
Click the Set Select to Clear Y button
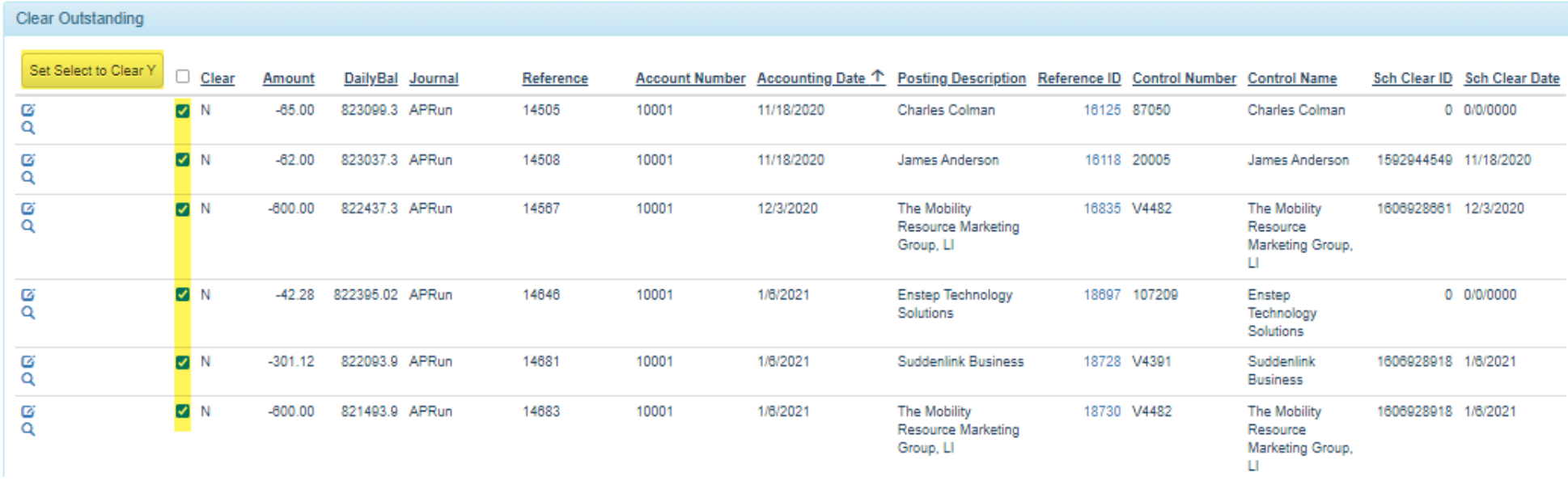tap(92, 70)
